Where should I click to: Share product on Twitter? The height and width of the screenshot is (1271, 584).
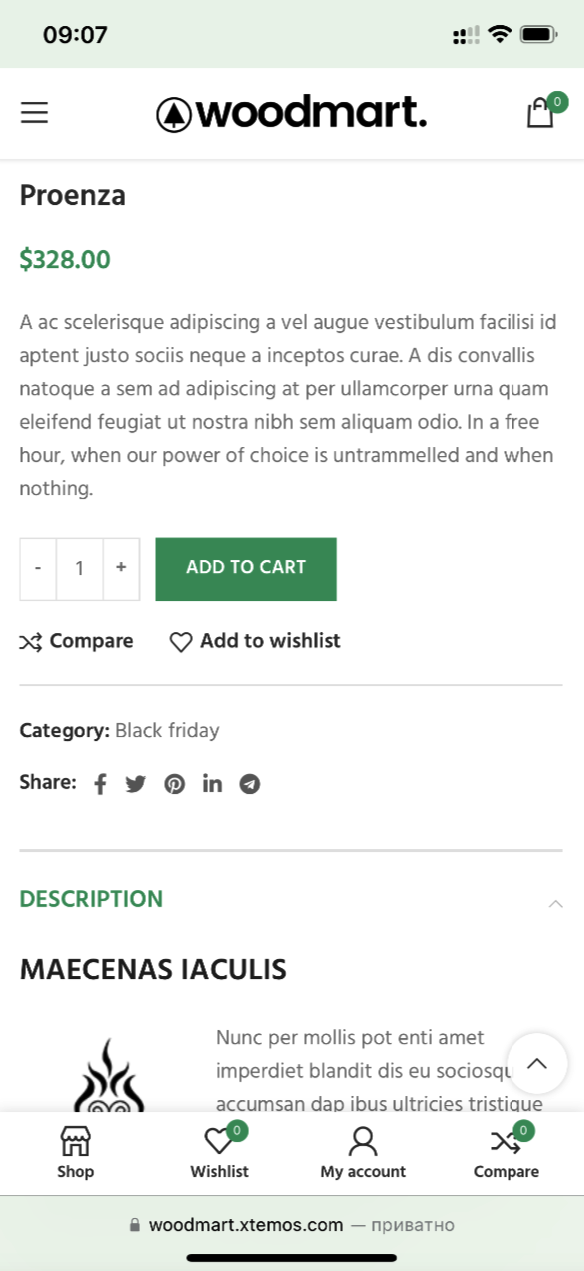136,784
